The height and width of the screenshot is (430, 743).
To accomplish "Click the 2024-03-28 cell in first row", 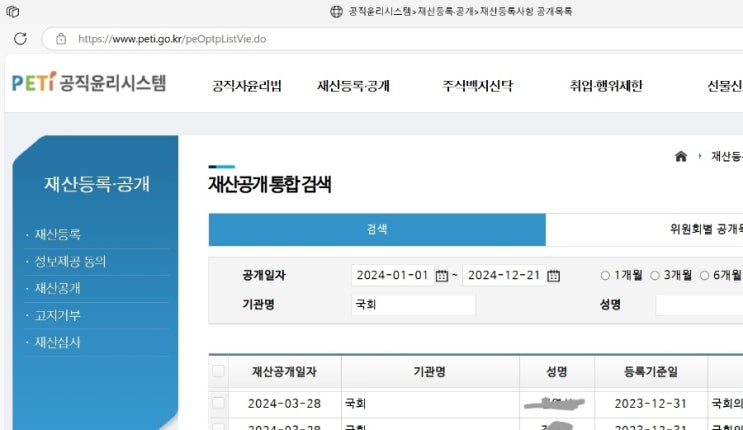I will 284,403.
